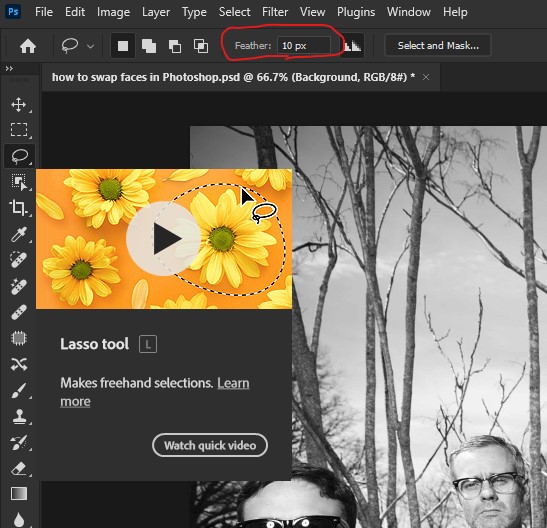Image resolution: width=547 pixels, height=528 pixels.
Task: Expand the collapsed toolbar double-arrow
Action: click(x=9, y=69)
